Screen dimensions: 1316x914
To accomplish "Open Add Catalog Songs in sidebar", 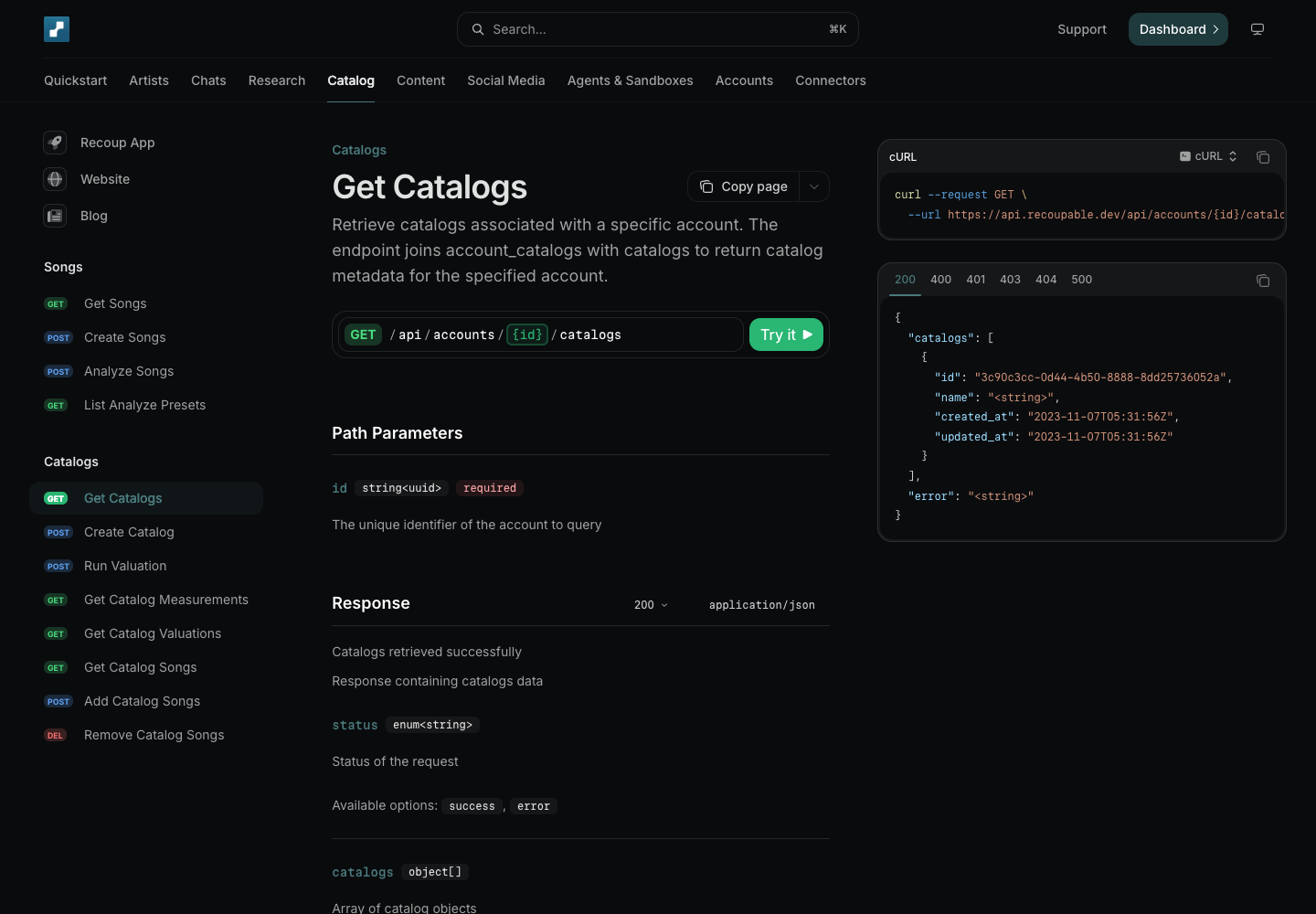I will (146, 701).
